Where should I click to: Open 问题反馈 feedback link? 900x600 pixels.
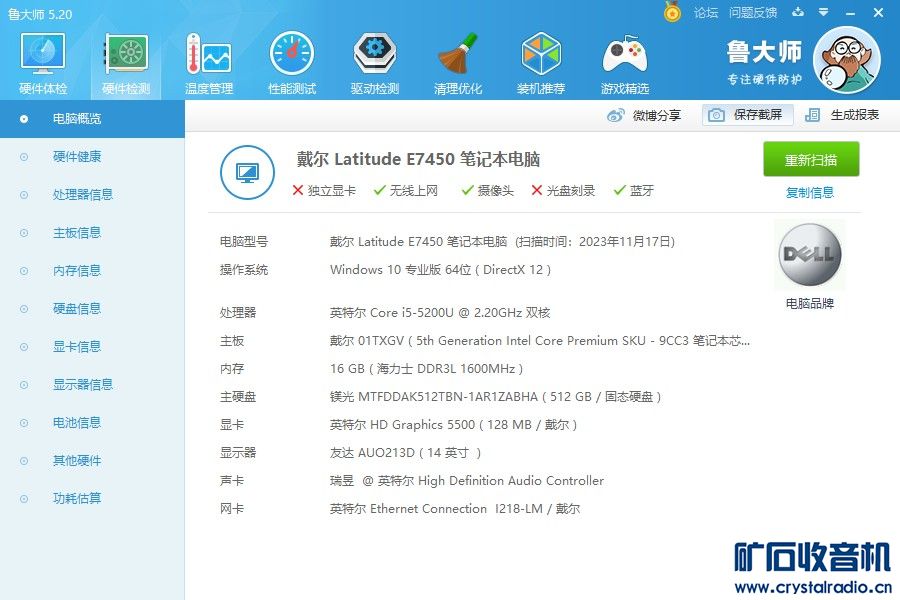coord(752,13)
